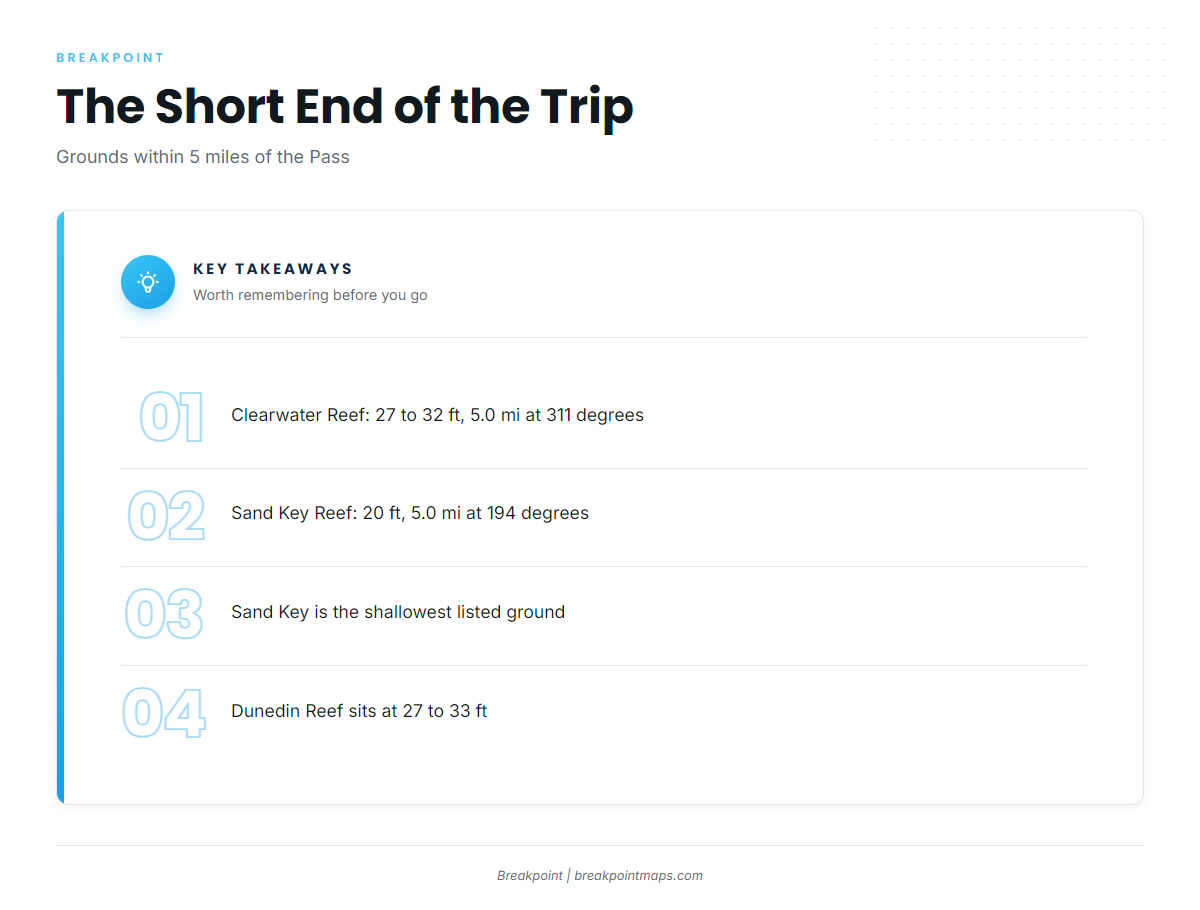This screenshot has height=910, width=1200.
Task: Click the Breakpoint brand label above the title
Action: click(110, 58)
